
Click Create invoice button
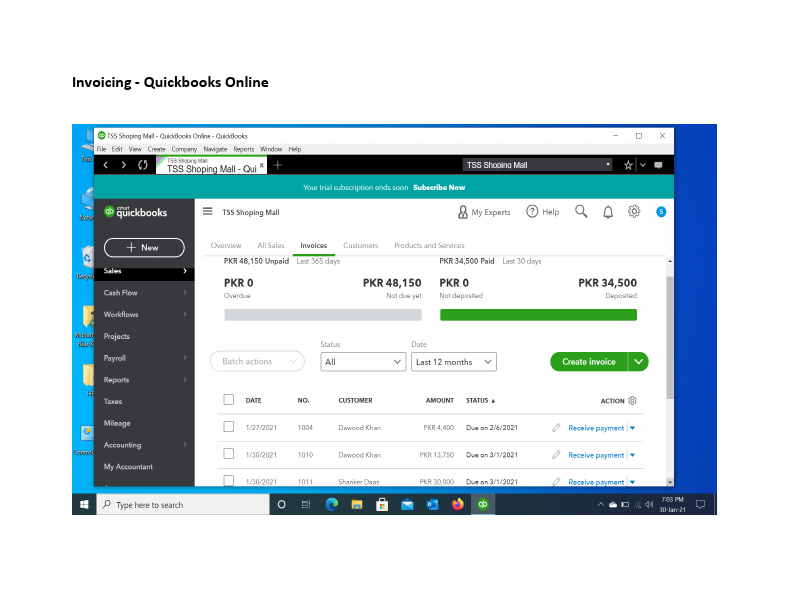[589, 362]
